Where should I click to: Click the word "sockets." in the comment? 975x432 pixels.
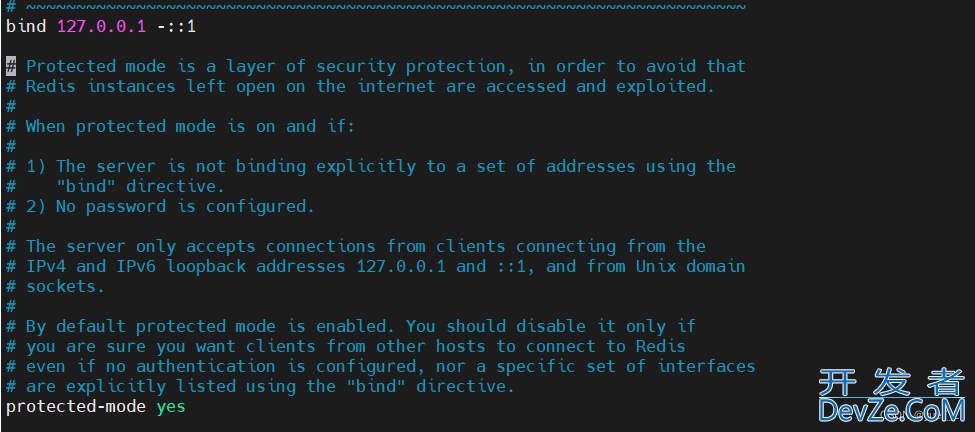point(65,287)
